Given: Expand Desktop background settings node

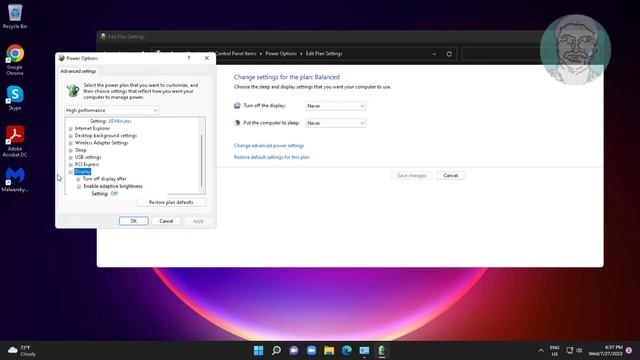Looking at the screenshot, I should [71, 136].
